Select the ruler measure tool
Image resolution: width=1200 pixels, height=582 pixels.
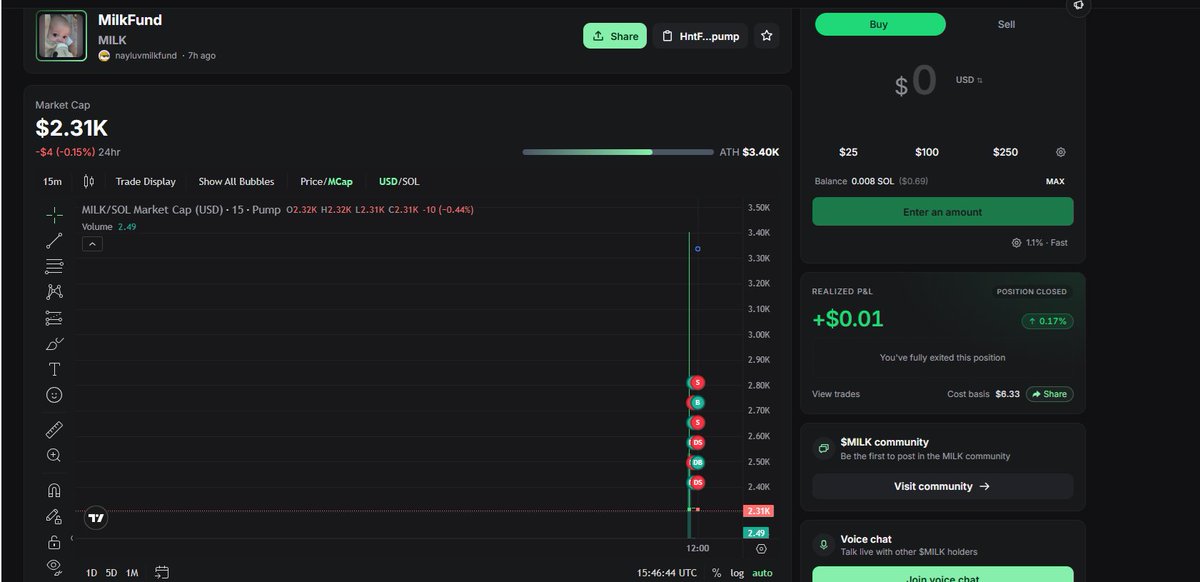[x=54, y=430]
